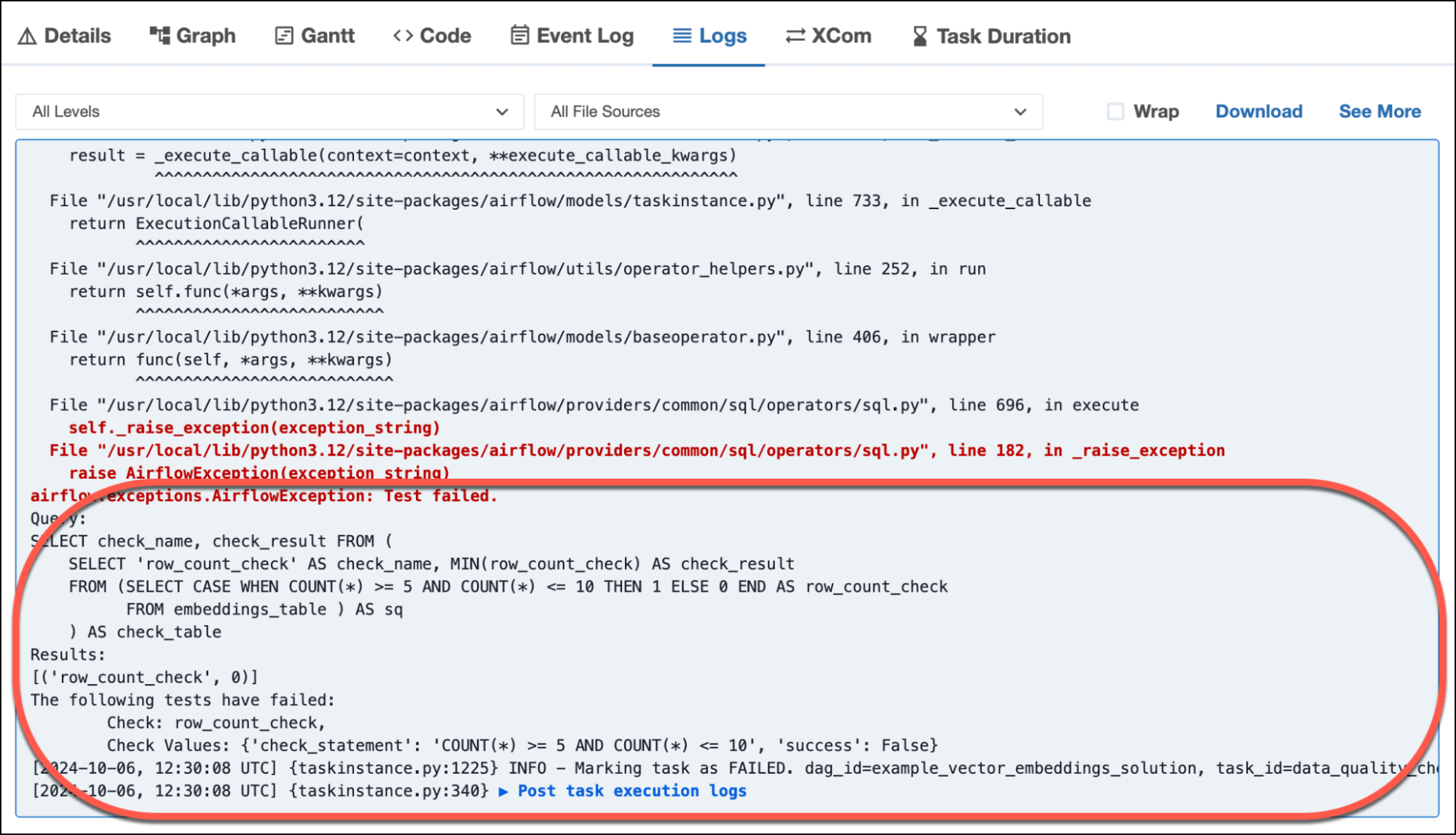Open the All Levels dropdown

click(269, 111)
